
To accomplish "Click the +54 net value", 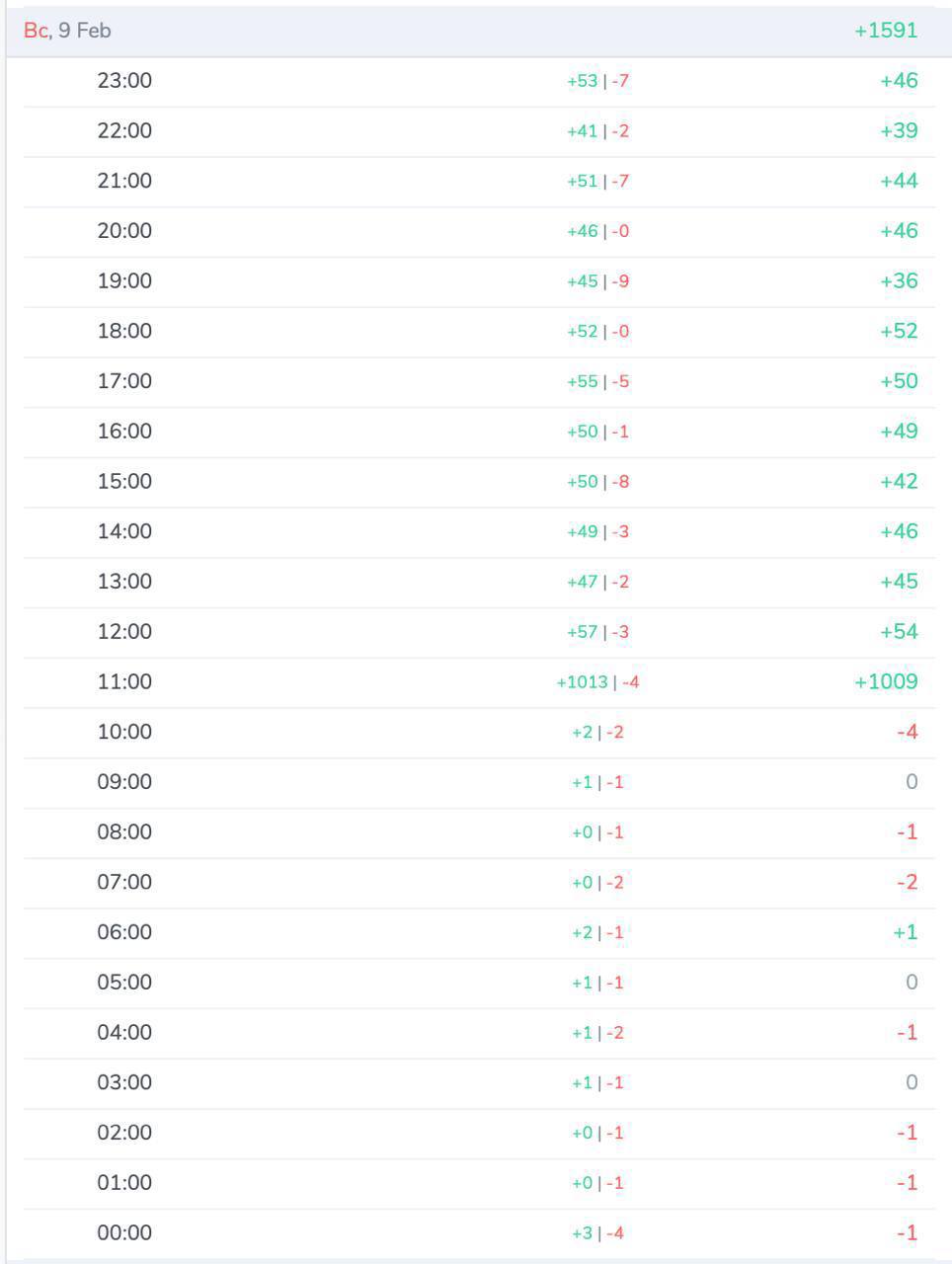I will (x=898, y=631).
